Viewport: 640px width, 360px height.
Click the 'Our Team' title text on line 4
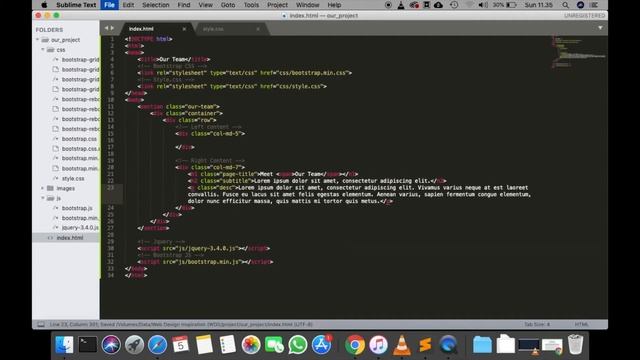pos(172,60)
